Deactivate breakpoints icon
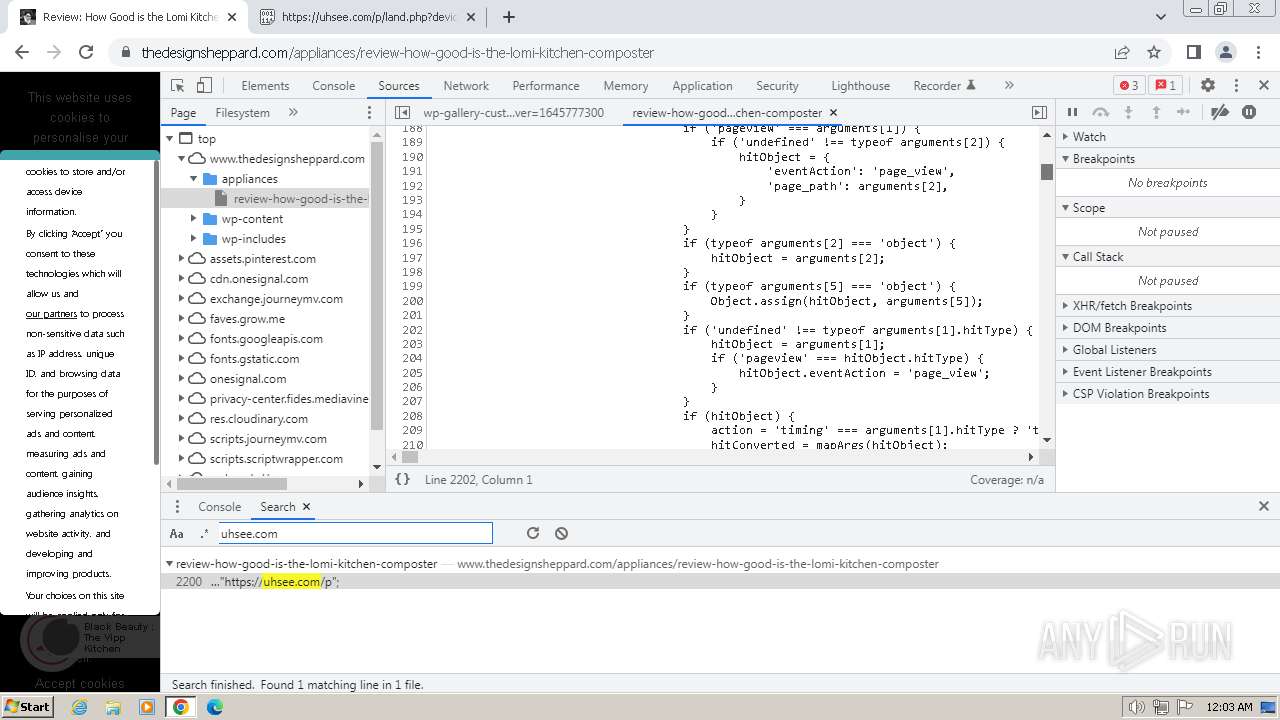The height and width of the screenshot is (720, 1280). click(x=1220, y=113)
